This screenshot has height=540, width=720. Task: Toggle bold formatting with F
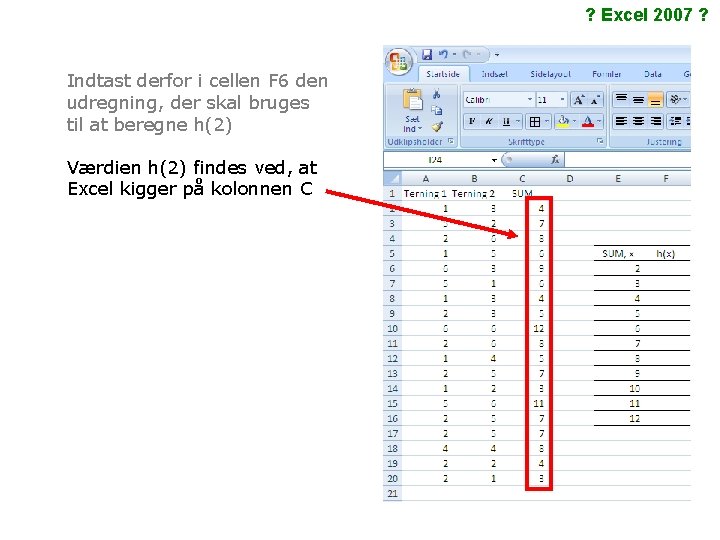click(x=472, y=121)
